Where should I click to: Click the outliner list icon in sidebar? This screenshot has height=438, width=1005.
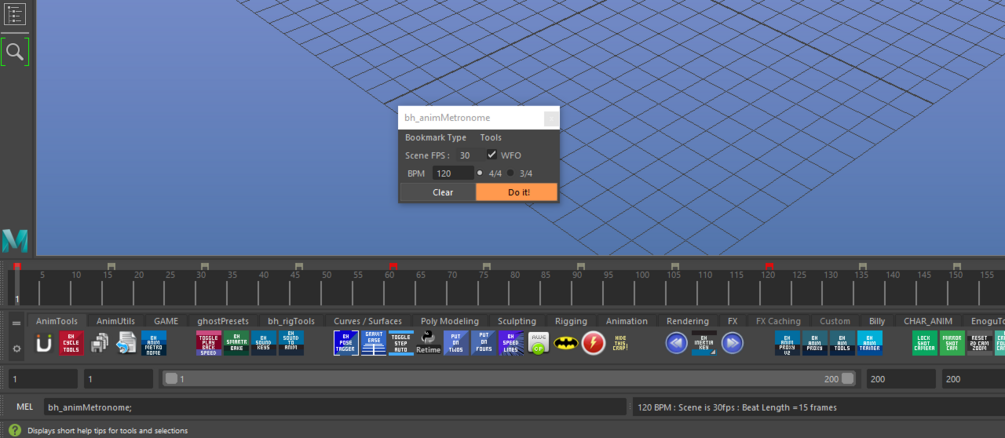(x=15, y=13)
